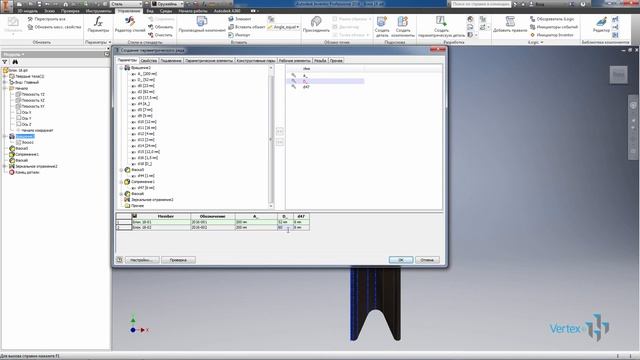
Task: Click Инициаторы событий in ribbon
Action: [553, 27]
